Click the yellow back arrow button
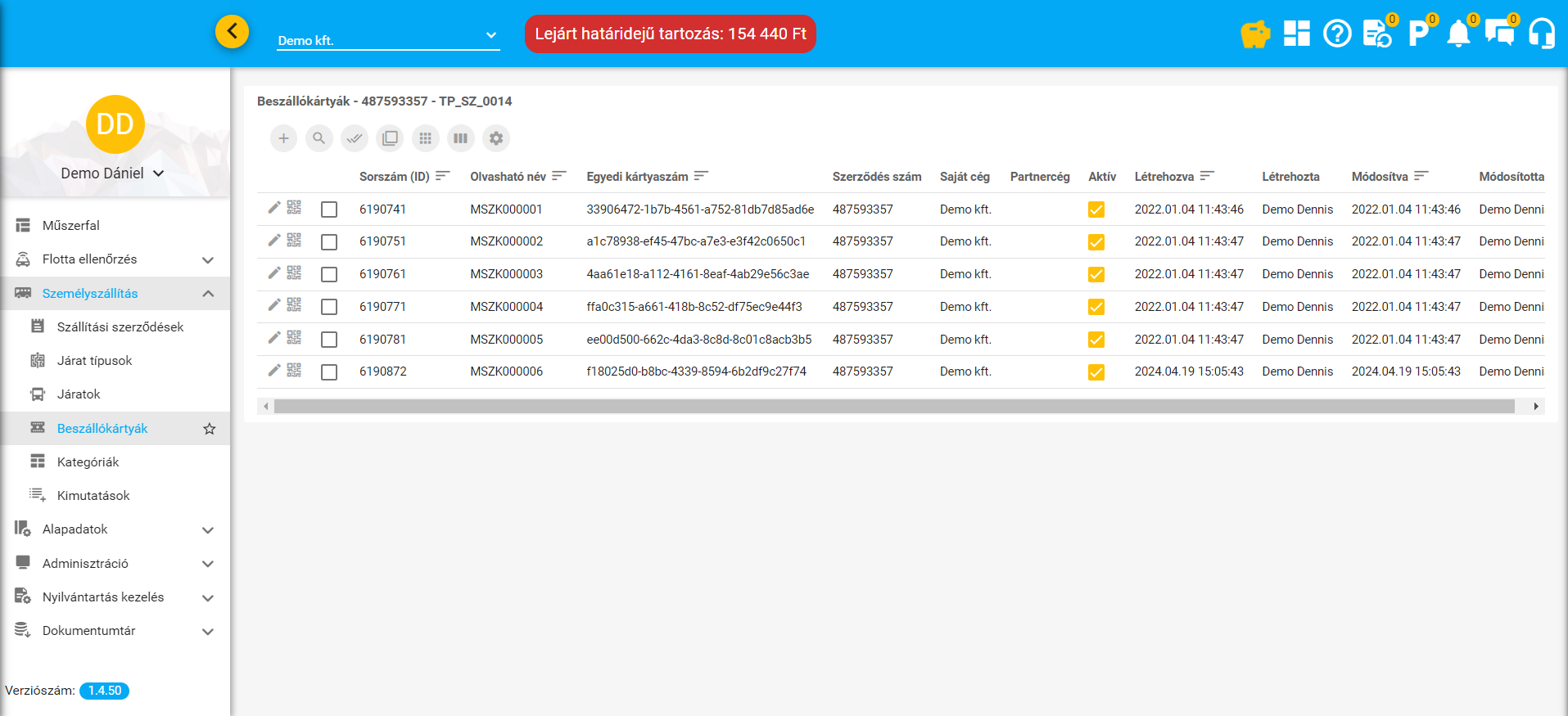Screen dimensions: 1568x716 click(x=233, y=32)
